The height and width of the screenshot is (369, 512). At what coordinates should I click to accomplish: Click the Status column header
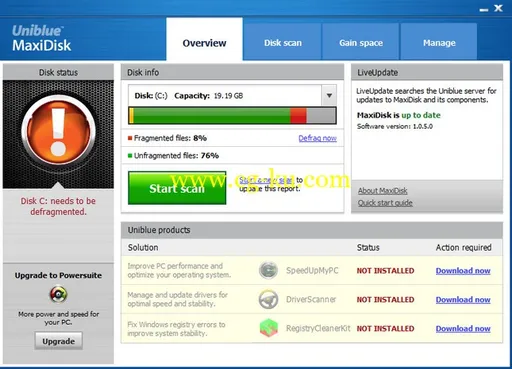(x=368, y=248)
